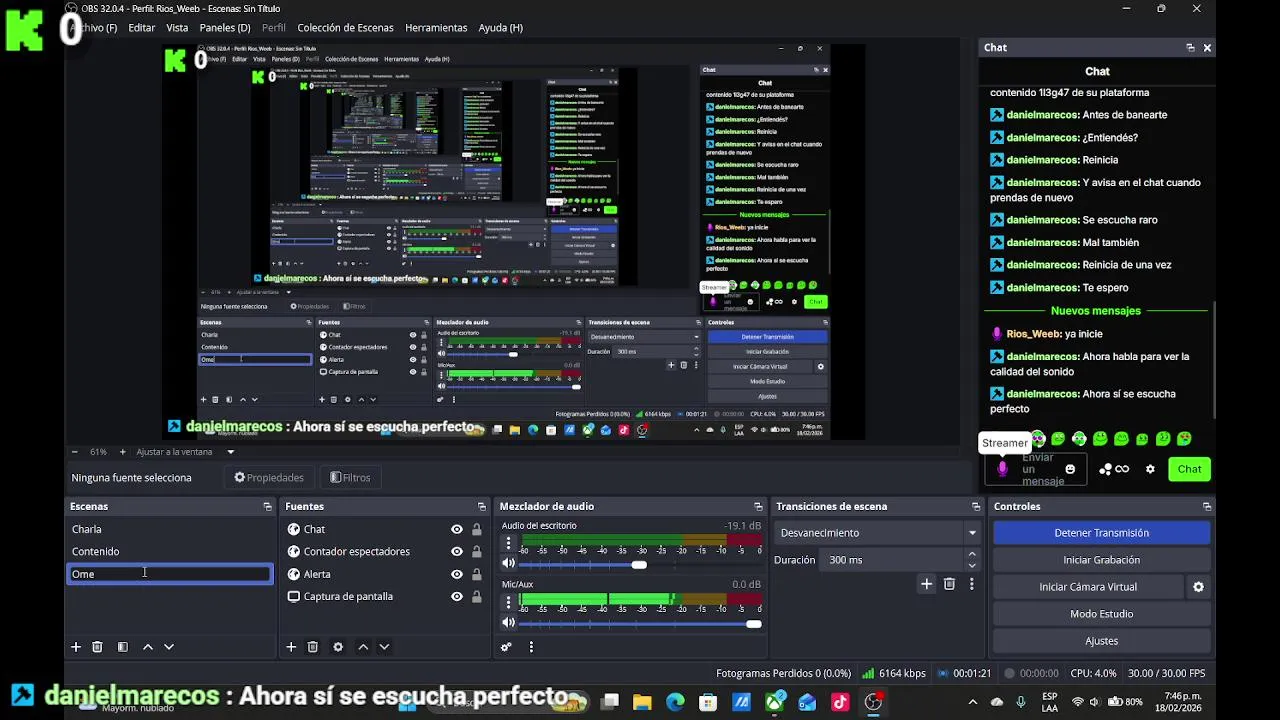Screen dimensions: 1280x720
Task: Float the Mezclador de audio panel
Action: (758, 506)
